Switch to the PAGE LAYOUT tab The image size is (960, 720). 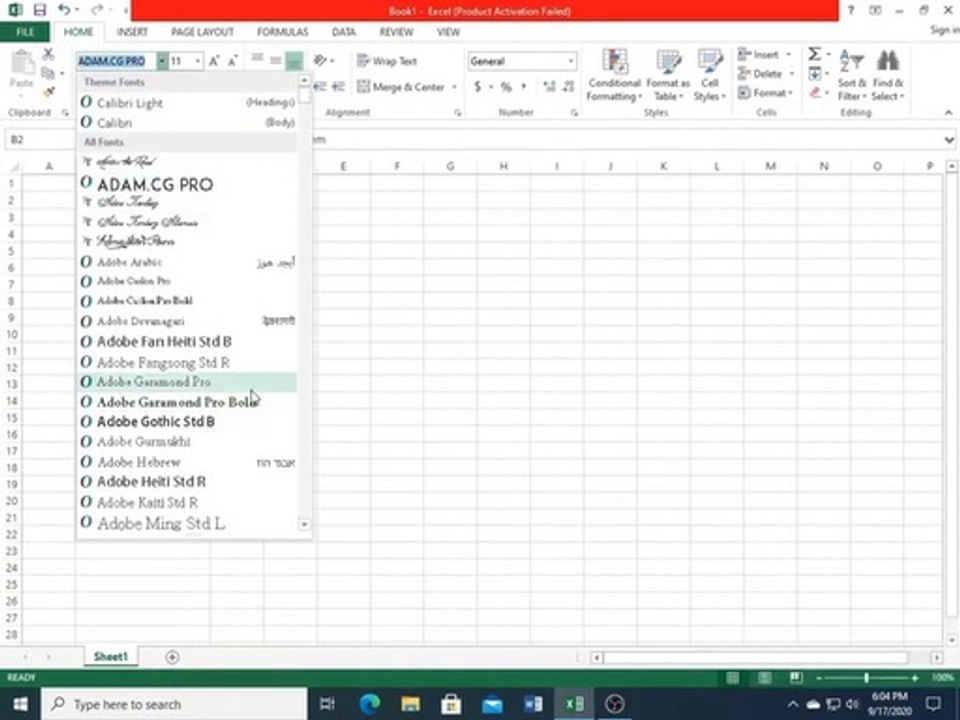202,32
